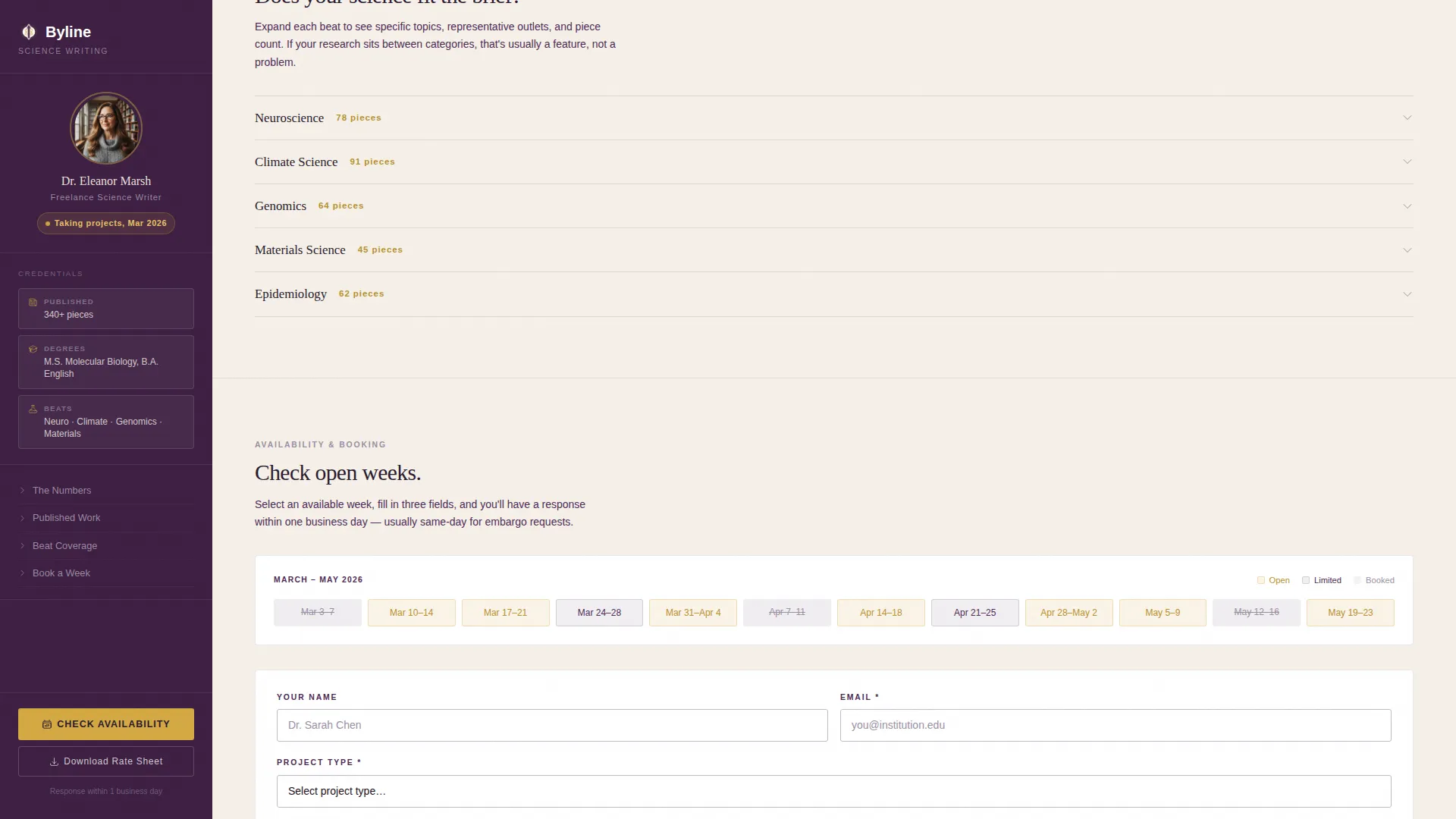Click the Degrees credential card
The image size is (1456, 819).
pos(106,362)
